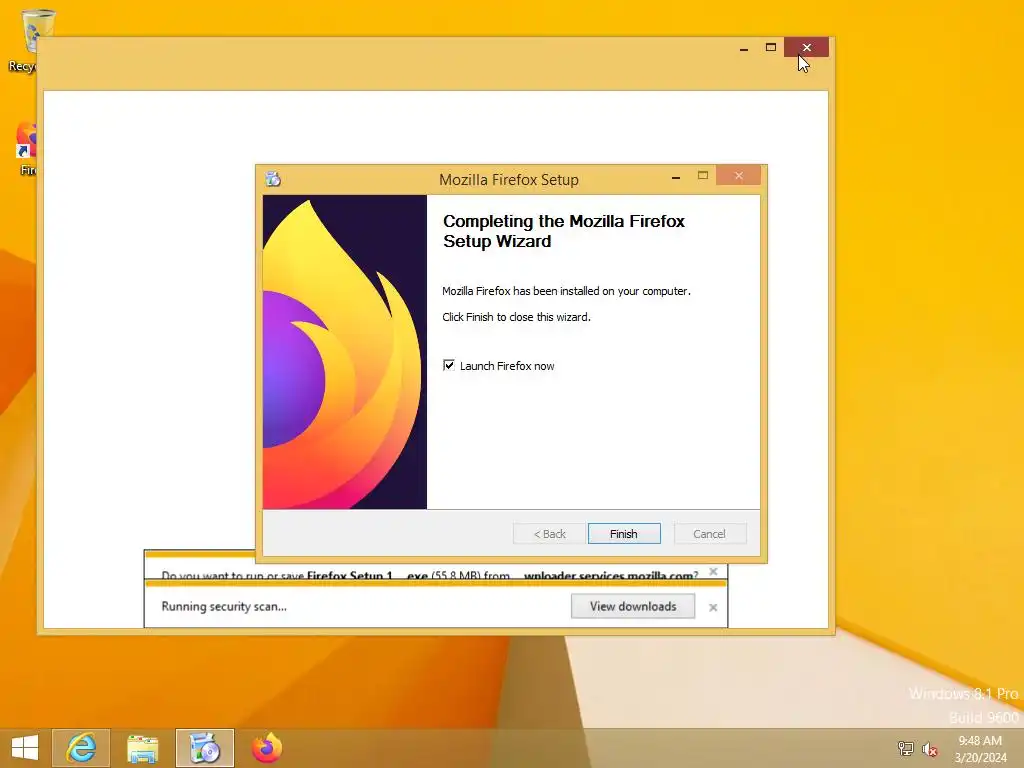Screen dimensions: 1024x768
Task: Click the Running security scan text
Action: pos(224,606)
